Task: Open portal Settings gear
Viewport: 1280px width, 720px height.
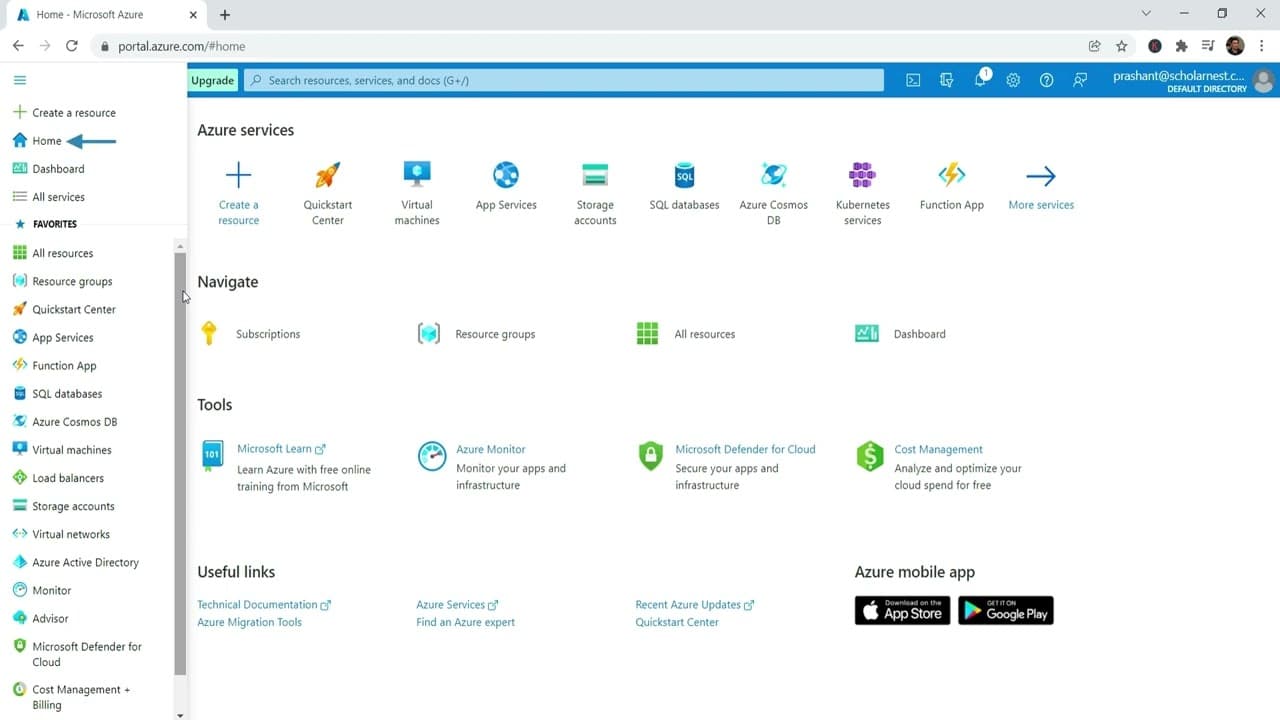Action: tap(1013, 80)
